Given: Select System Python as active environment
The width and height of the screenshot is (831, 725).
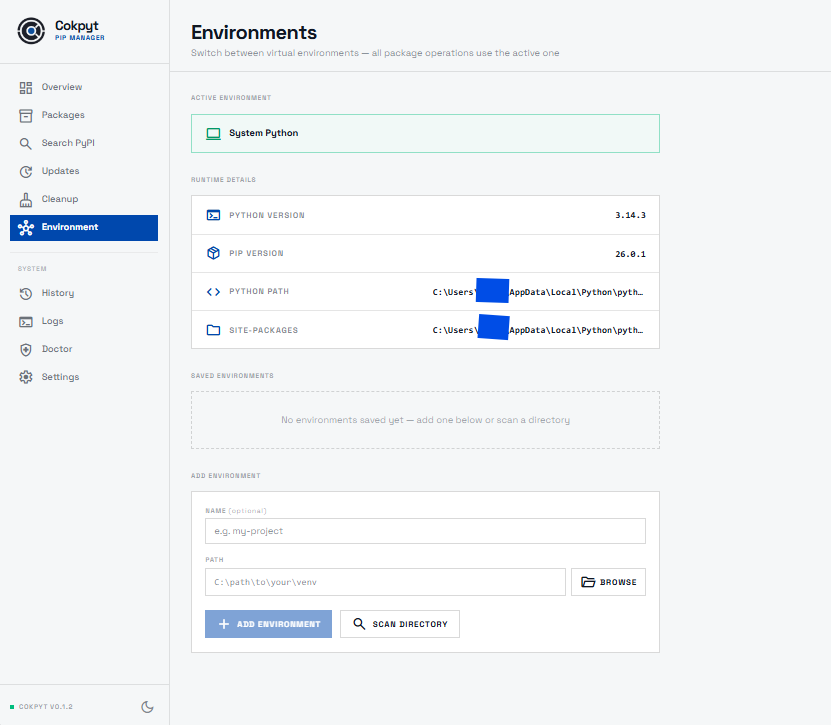Looking at the screenshot, I should pyautogui.click(x=424, y=133).
